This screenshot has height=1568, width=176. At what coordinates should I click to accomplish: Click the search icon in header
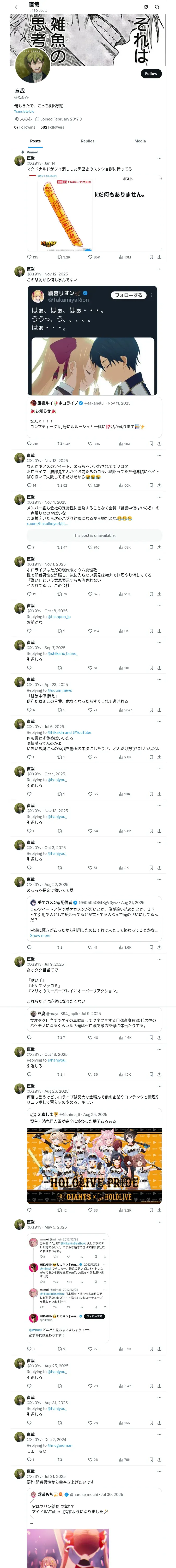157,7
